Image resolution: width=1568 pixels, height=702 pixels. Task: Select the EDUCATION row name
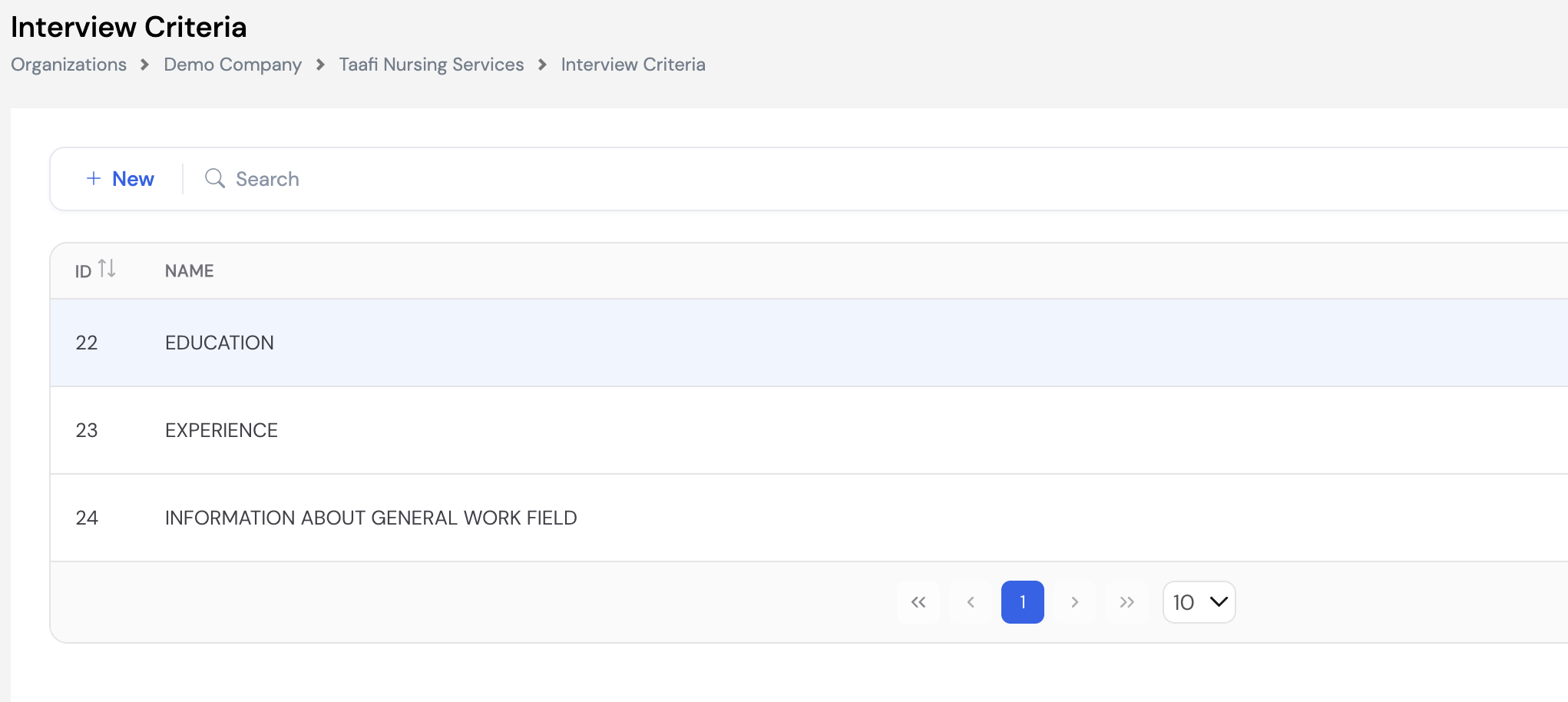point(220,343)
